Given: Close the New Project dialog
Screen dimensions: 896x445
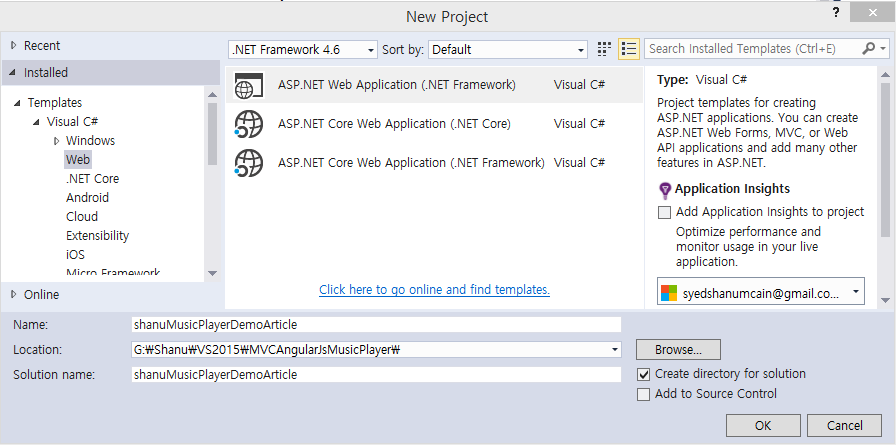Looking at the screenshot, I should point(872,13).
